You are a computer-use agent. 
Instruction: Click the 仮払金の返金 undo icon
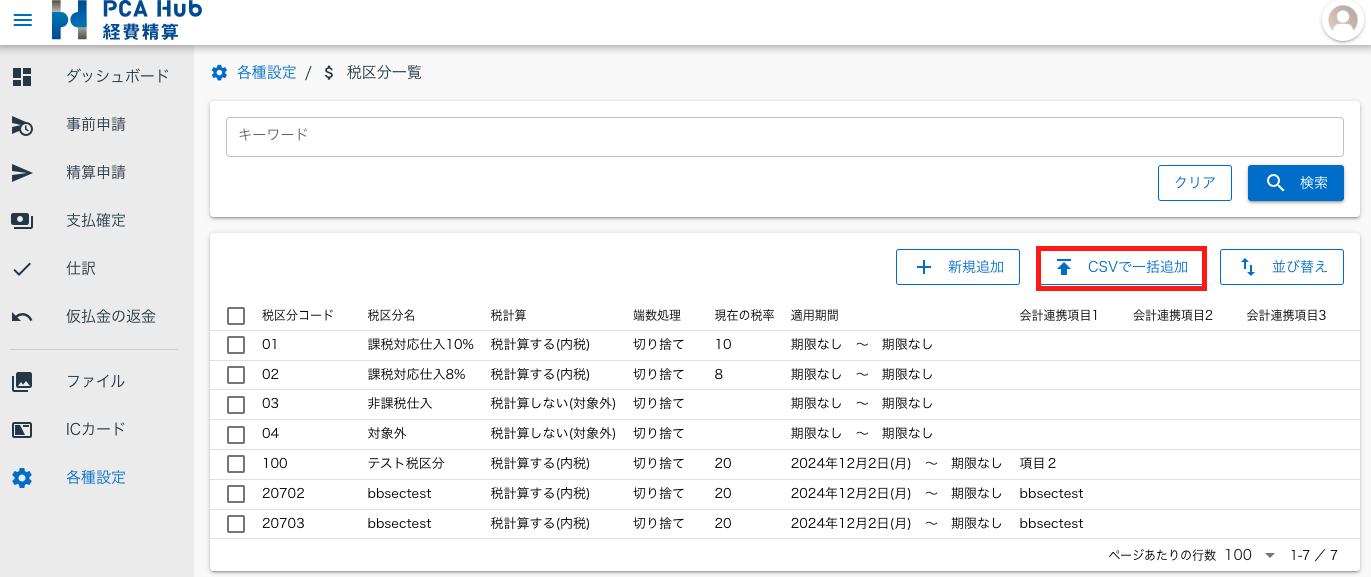(22, 316)
